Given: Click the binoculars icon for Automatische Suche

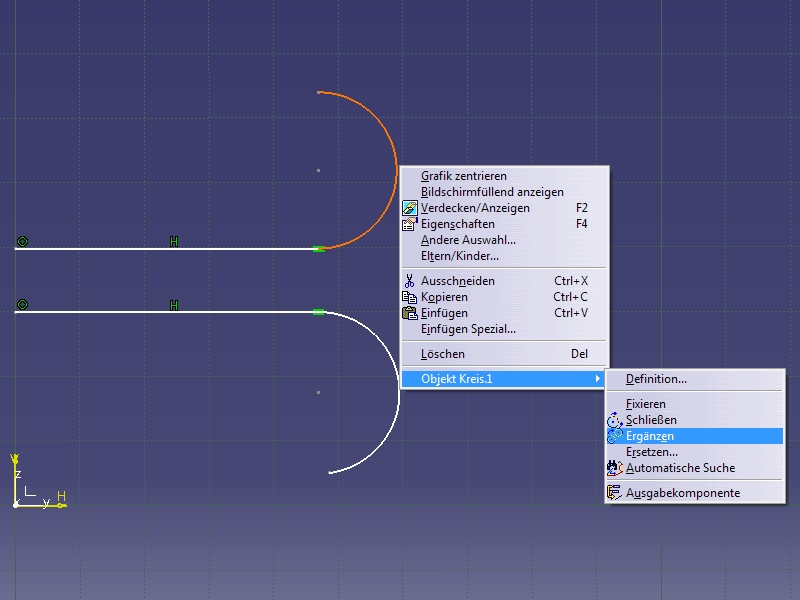Looking at the screenshot, I should 615,468.
